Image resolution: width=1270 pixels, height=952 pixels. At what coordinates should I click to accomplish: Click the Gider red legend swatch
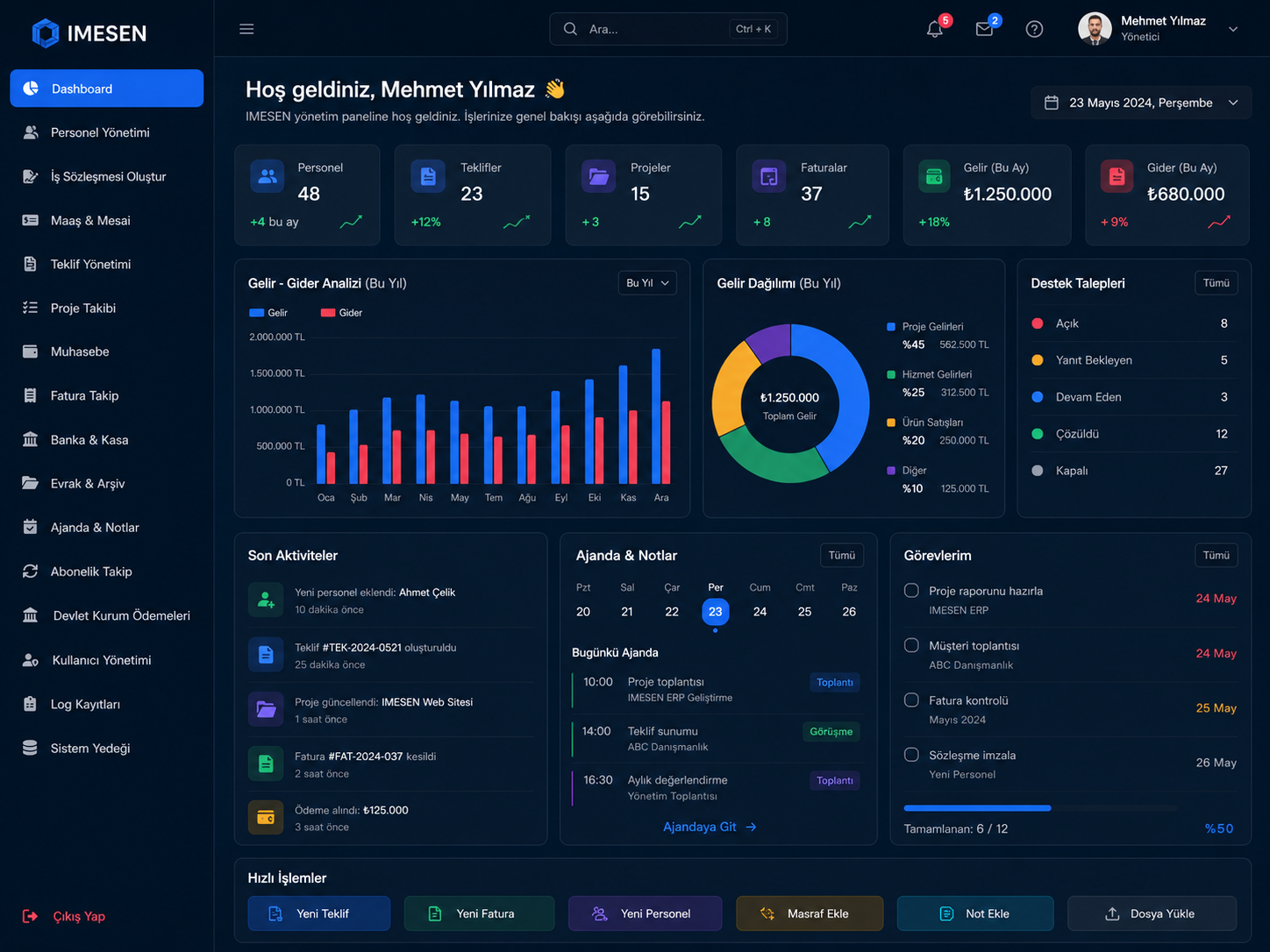[328, 313]
